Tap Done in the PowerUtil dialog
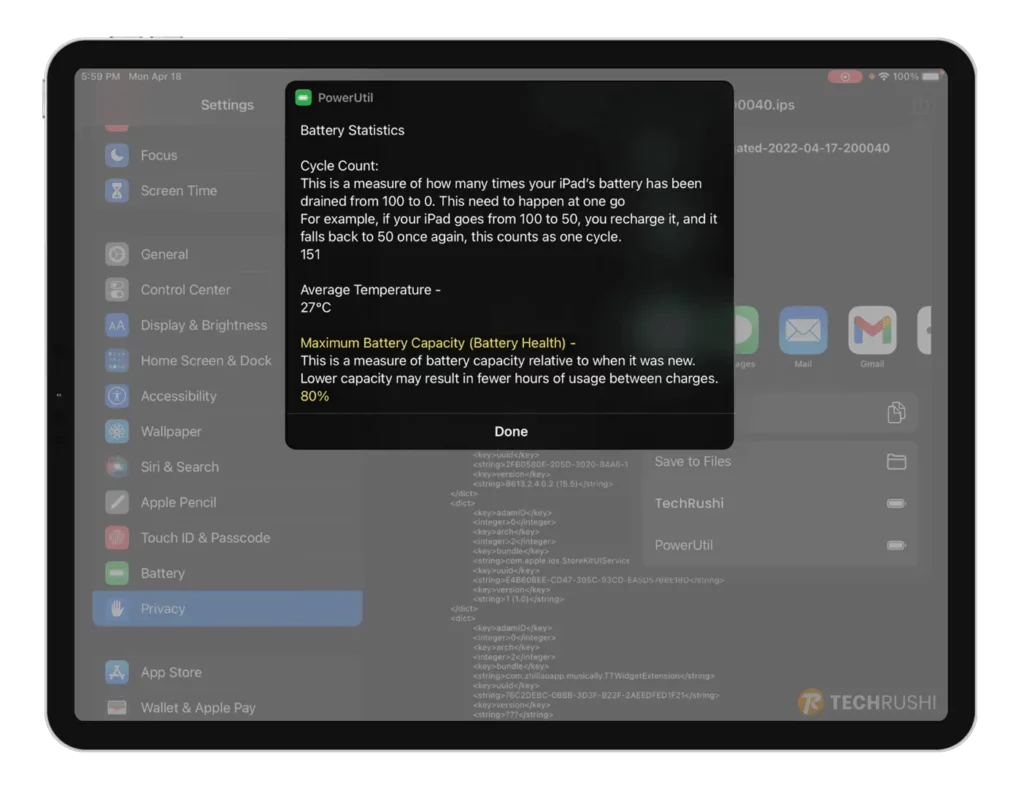Viewport: 1024px width, 788px height. (x=511, y=432)
